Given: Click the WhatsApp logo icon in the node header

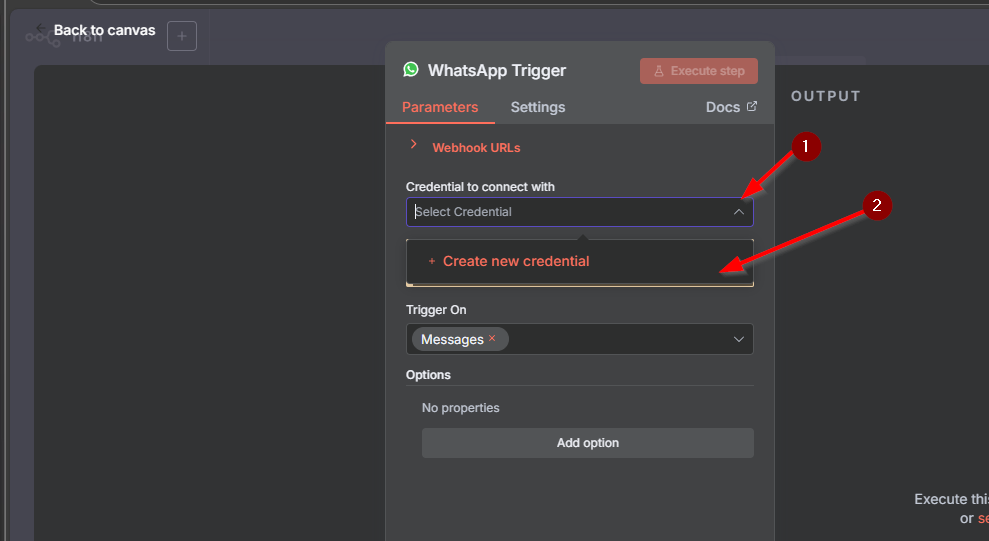Looking at the screenshot, I should 411,69.
